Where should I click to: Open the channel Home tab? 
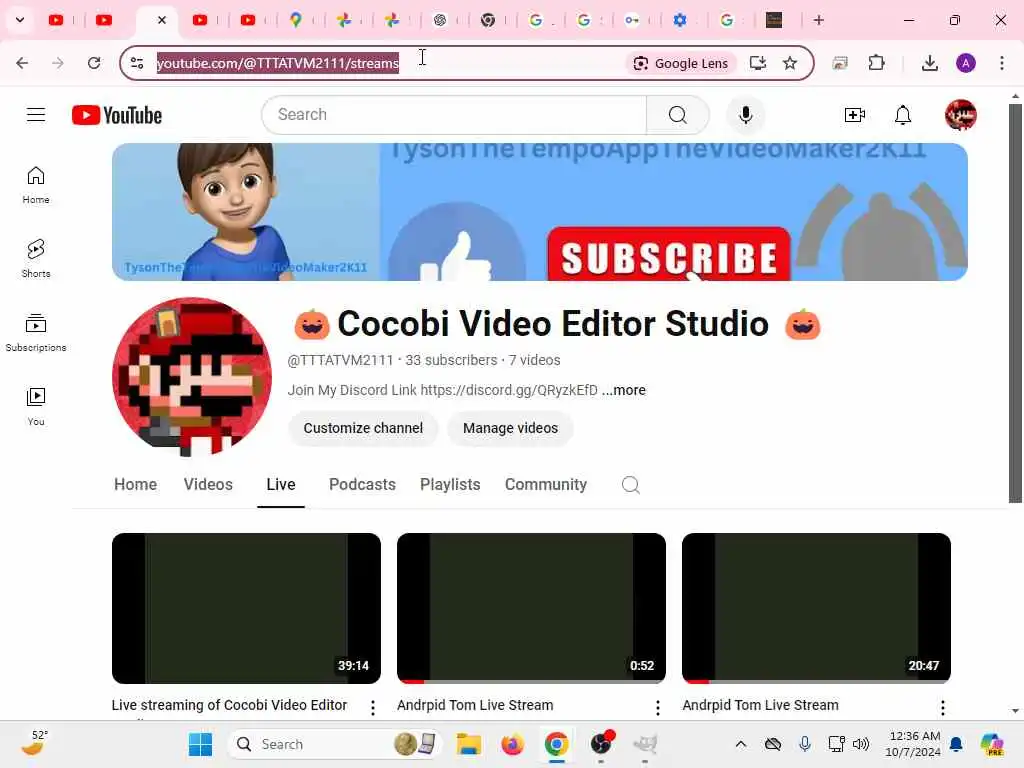click(135, 485)
